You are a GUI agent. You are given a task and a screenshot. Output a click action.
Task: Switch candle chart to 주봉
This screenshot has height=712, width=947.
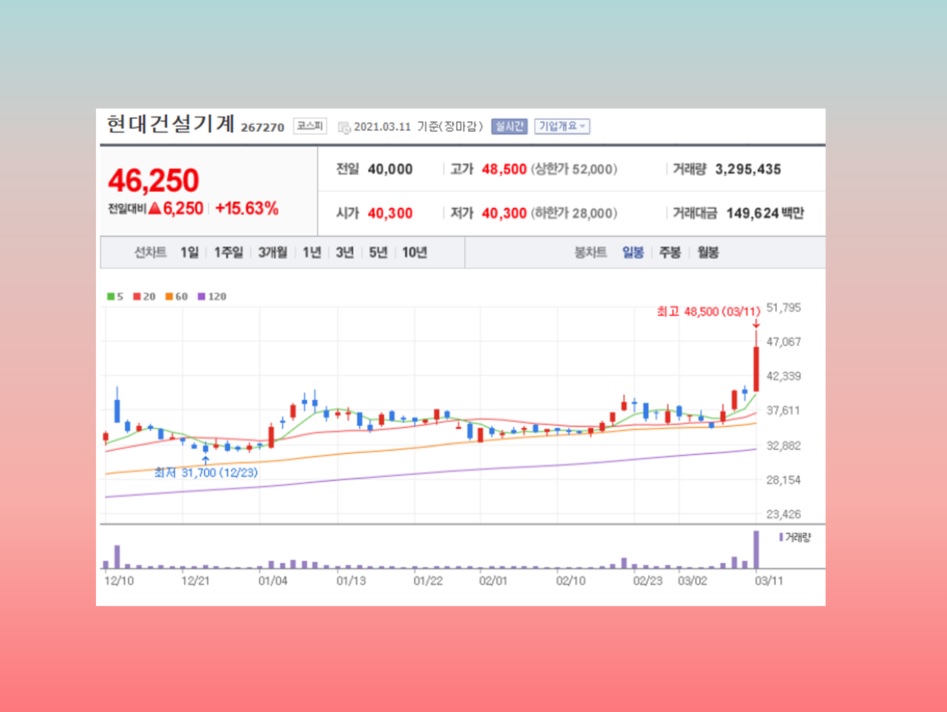(670, 252)
